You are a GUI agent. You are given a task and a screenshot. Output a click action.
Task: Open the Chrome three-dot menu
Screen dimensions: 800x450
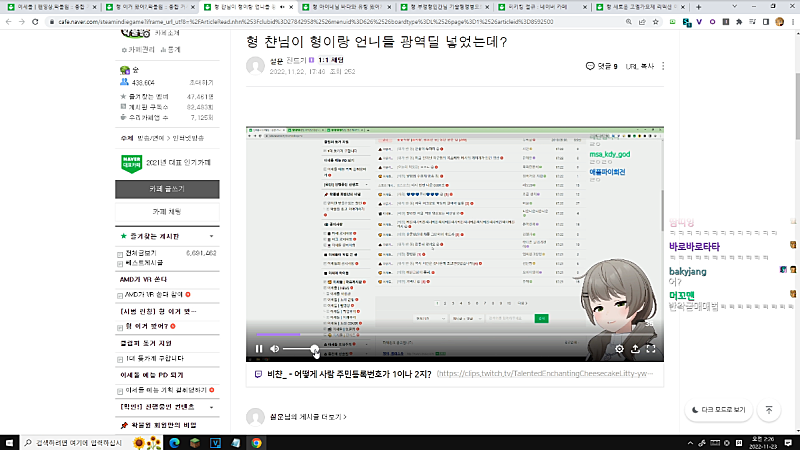793,22
